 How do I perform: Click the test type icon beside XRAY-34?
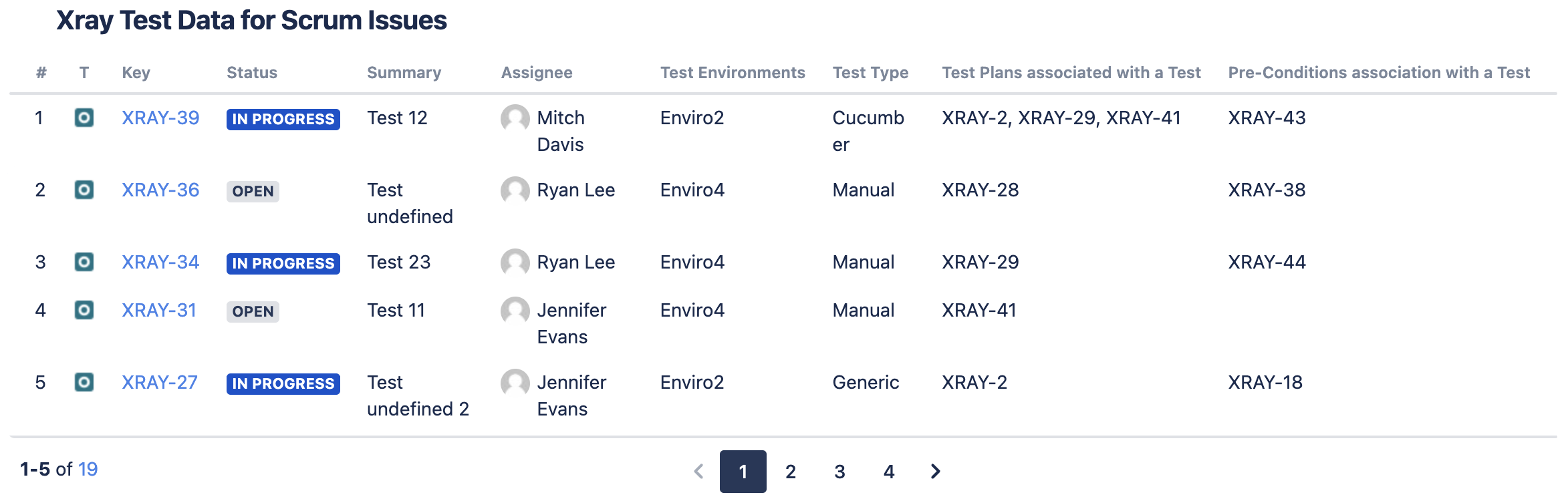point(84,262)
